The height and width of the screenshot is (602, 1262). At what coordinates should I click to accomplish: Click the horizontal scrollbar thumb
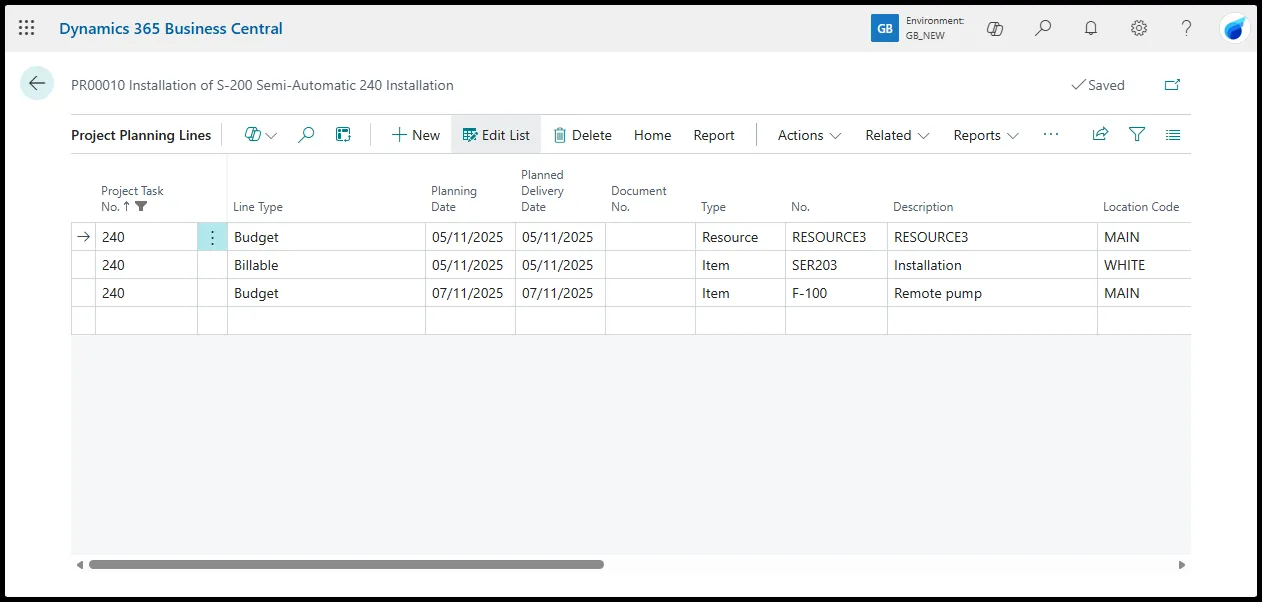click(346, 565)
